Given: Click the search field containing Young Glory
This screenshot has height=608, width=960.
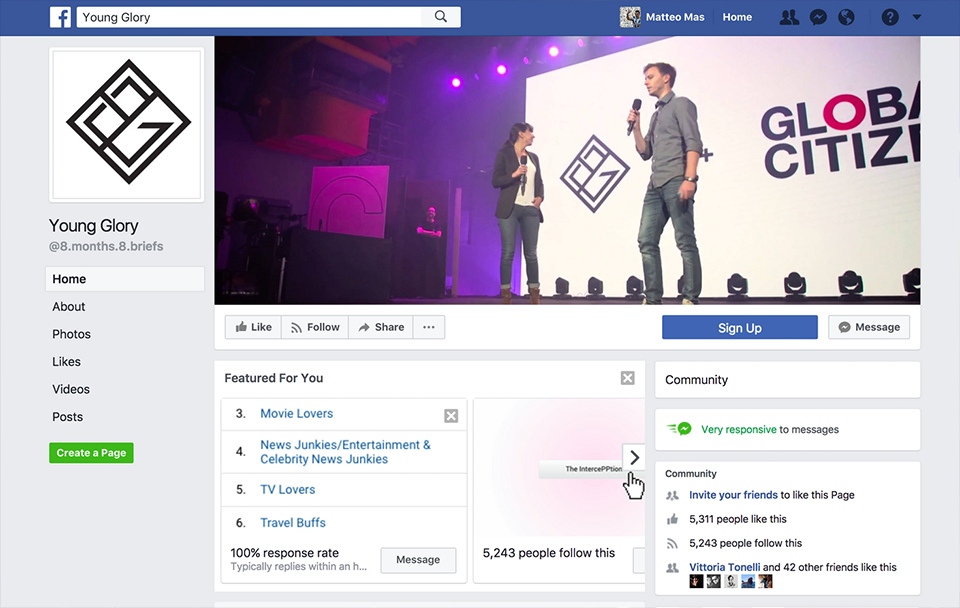Looking at the screenshot, I should (x=250, y=17).
